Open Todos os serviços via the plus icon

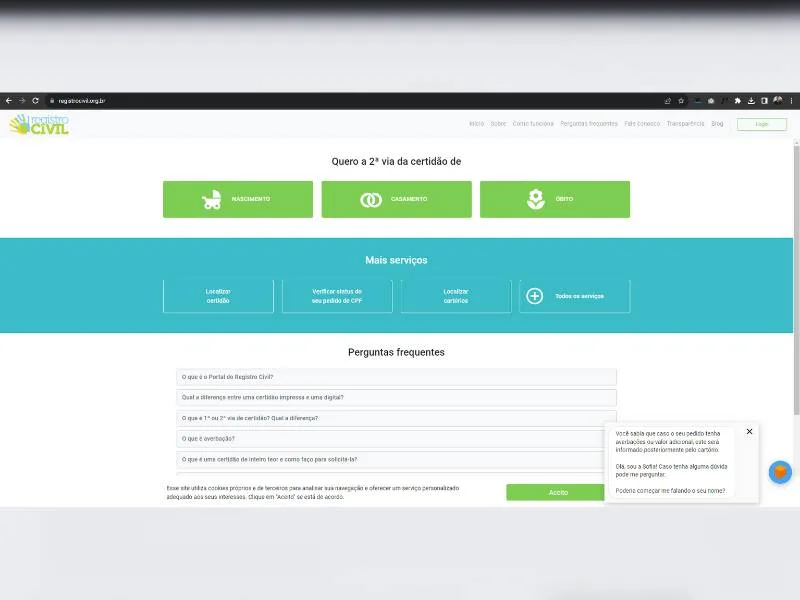point(535,295)
